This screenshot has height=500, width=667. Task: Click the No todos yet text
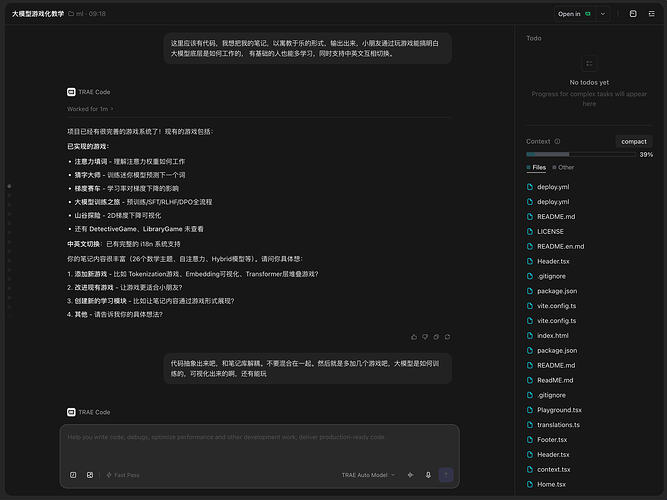tap(589, 82)
